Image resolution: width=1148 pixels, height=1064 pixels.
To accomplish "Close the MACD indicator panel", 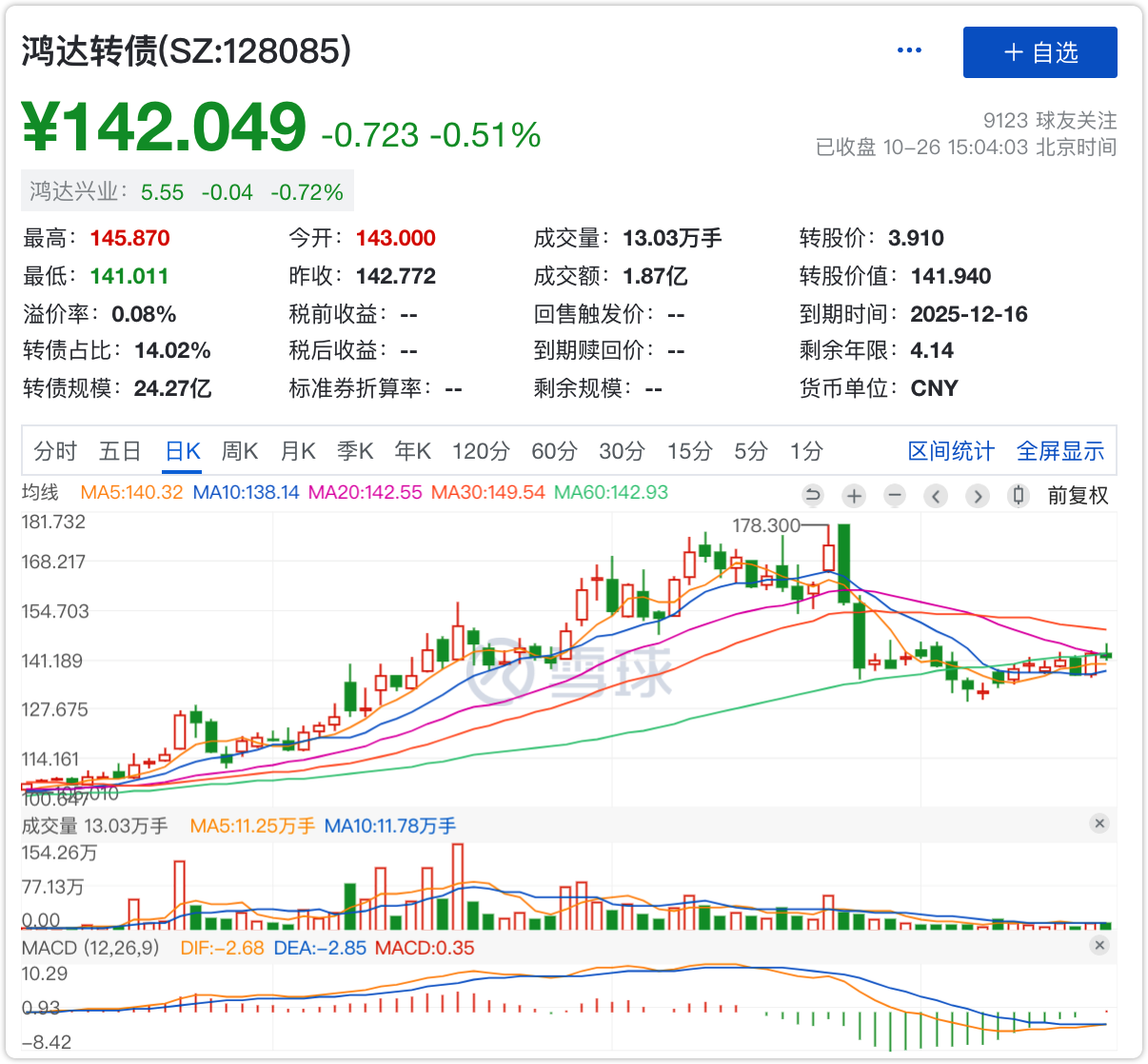I will point(1099,945).
